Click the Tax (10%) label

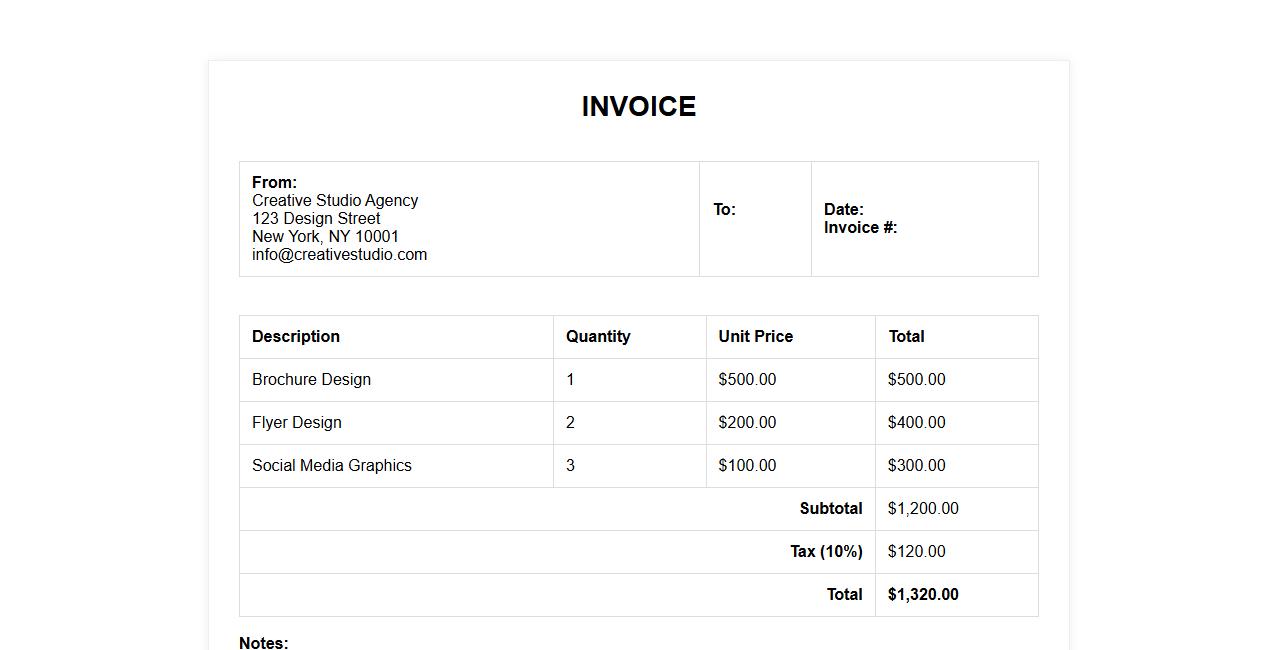tap(826, 552)
